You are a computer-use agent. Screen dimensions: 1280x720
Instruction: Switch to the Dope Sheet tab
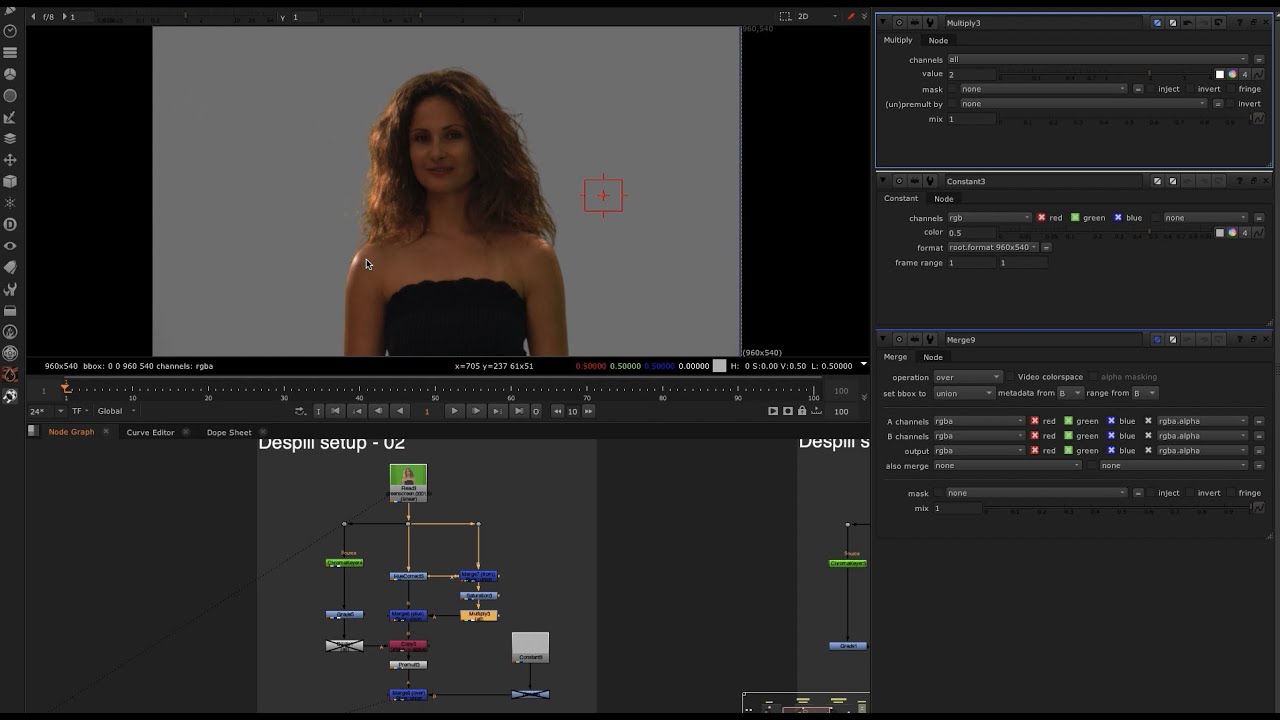(229, 432)
